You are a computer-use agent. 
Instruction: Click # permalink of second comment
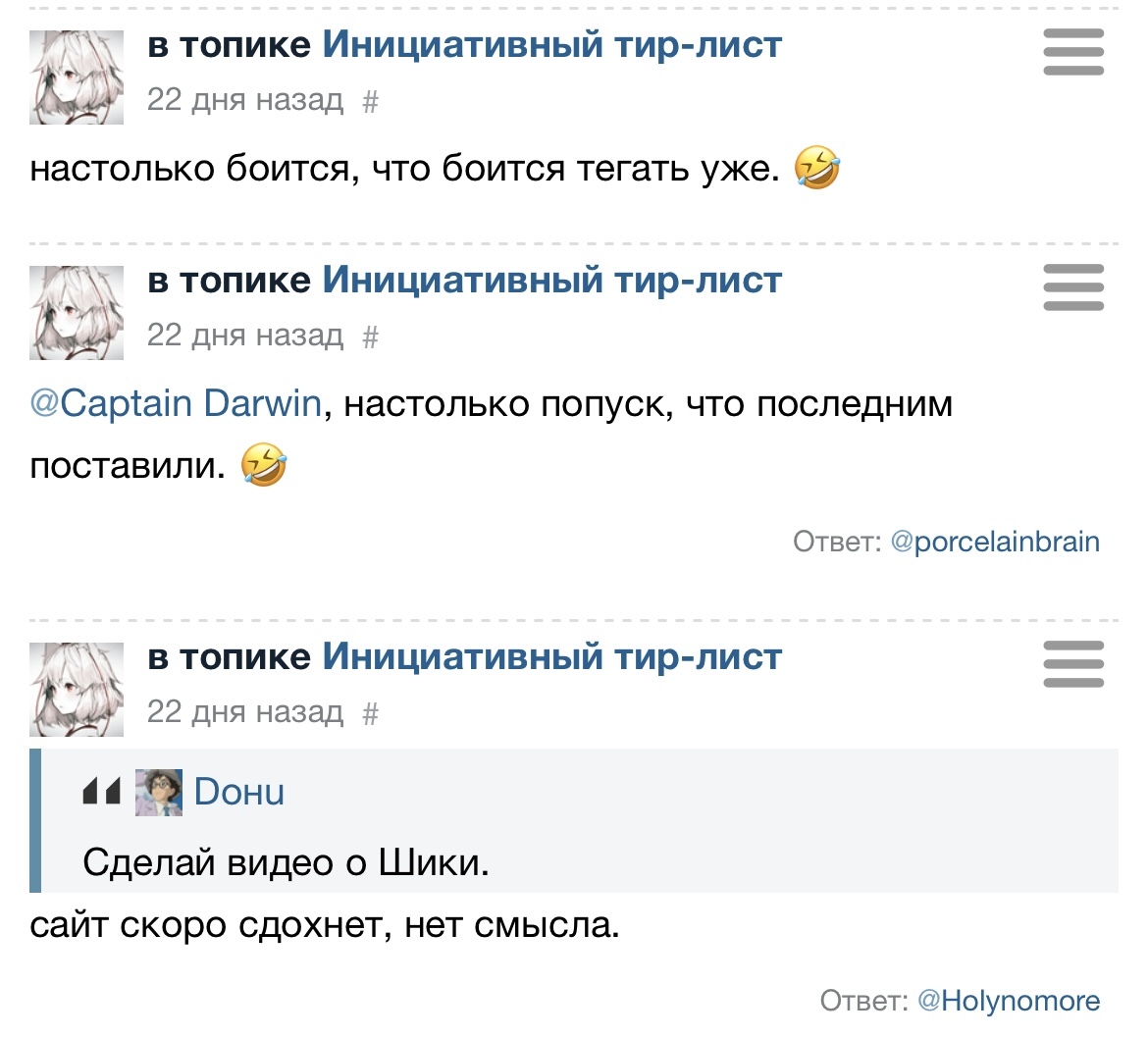pyautogui.click(x=370, y=337)
